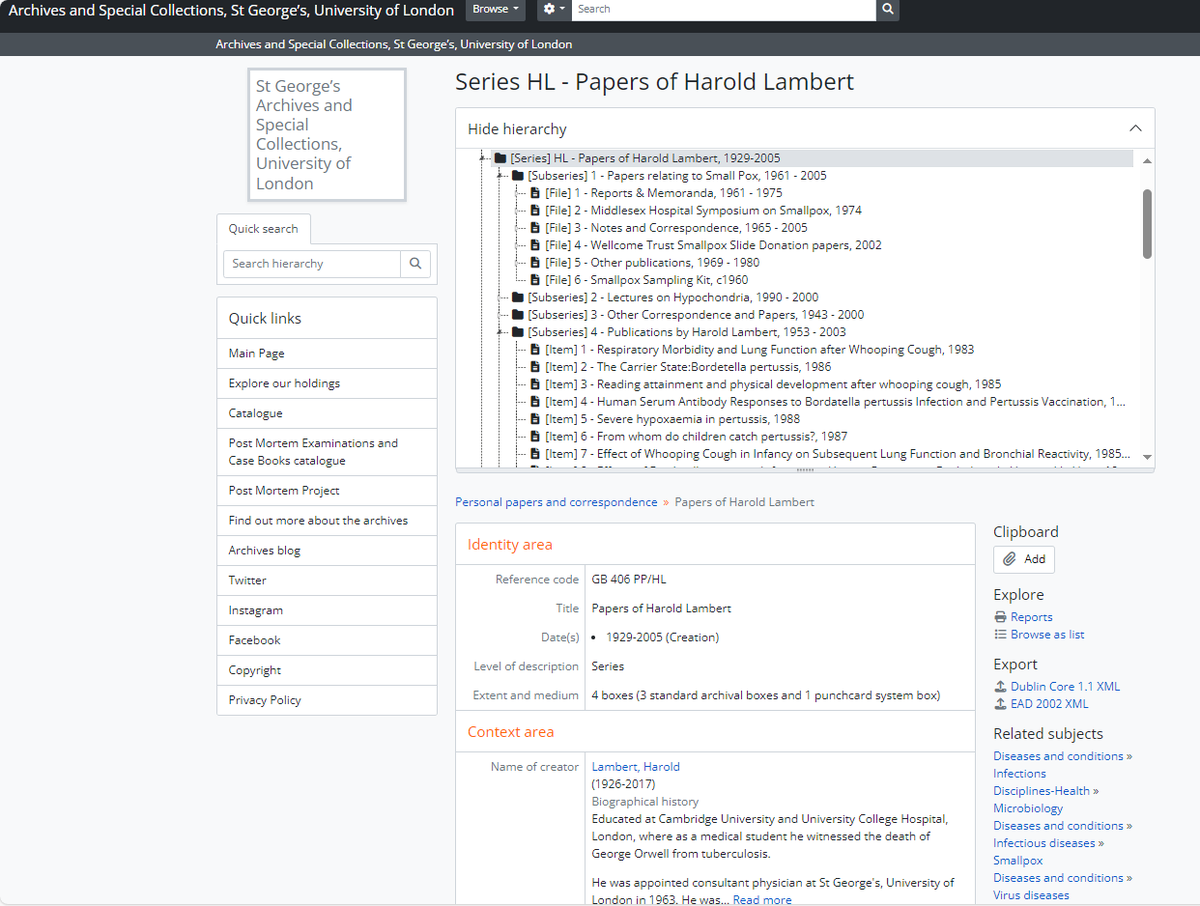1200x906 pixels.
Task: Open Find out more about the archives
Action: [x=327, y=520]
